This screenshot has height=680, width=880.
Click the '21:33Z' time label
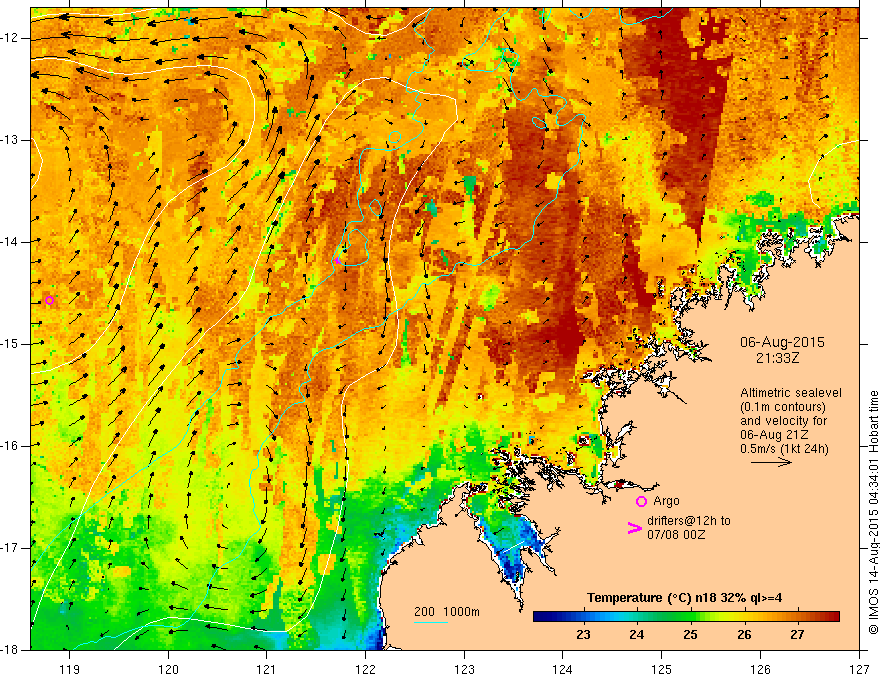[777, 358]
